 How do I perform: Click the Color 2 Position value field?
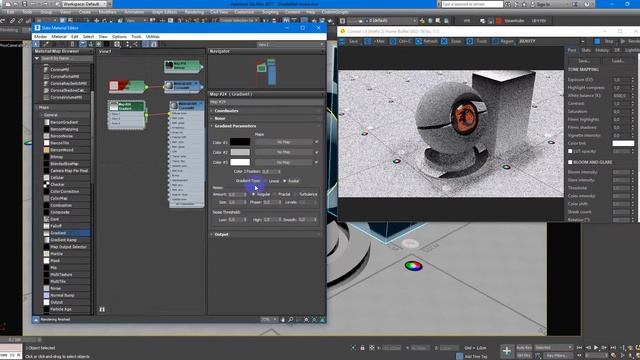pos(270,172)
